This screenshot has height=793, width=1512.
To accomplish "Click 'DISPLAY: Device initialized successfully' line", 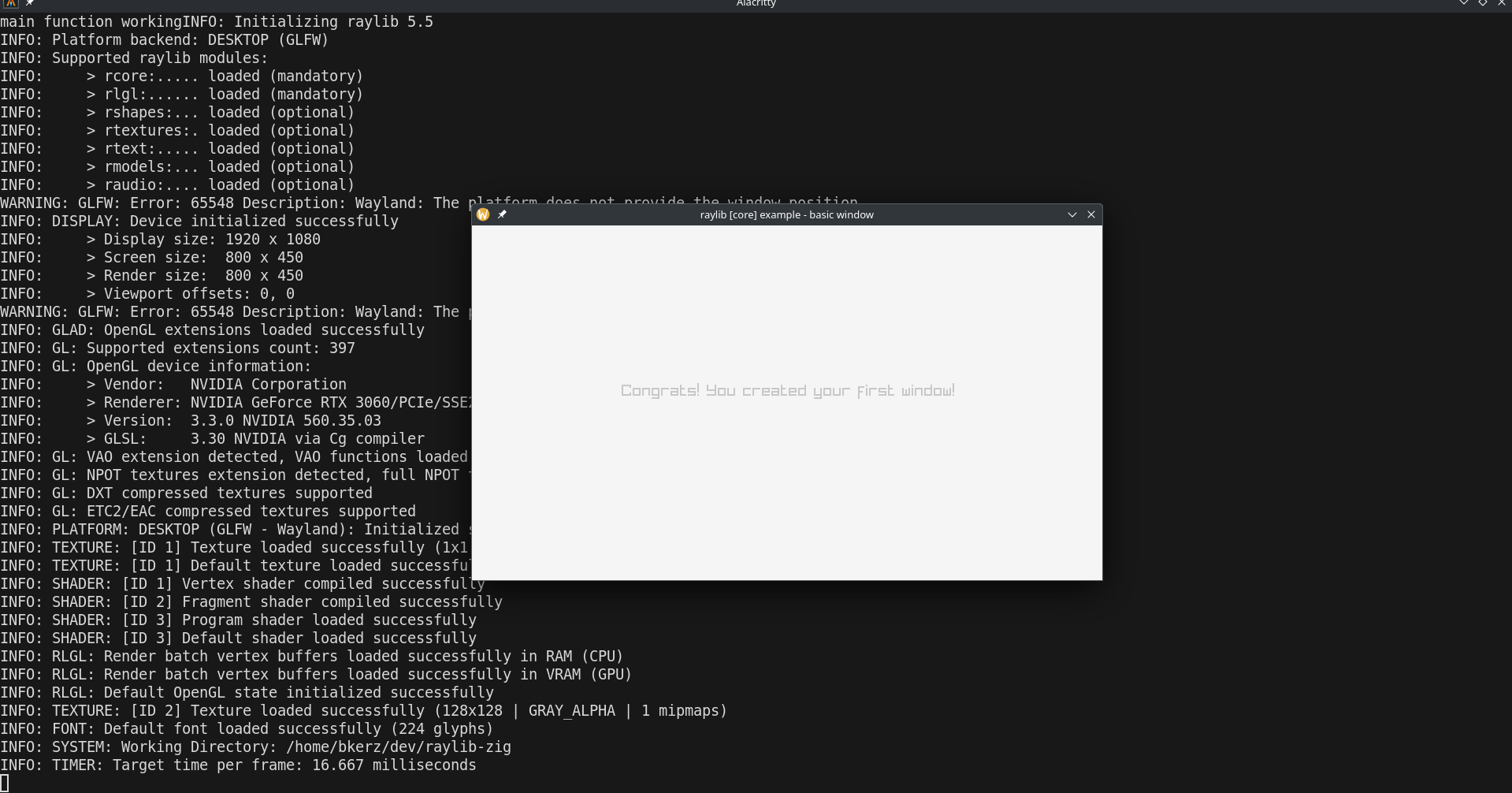I will 199,222.
